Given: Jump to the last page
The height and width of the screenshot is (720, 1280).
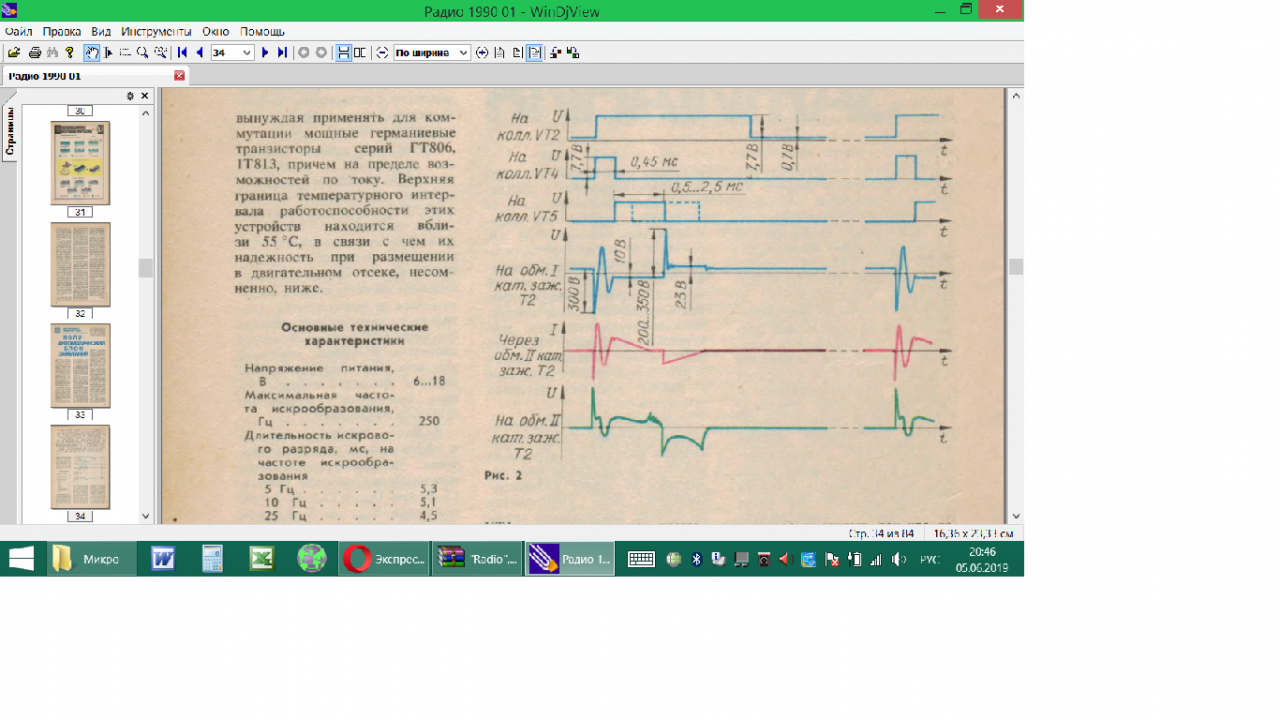Looking at the screenshot, I should [x=282, y=53].
